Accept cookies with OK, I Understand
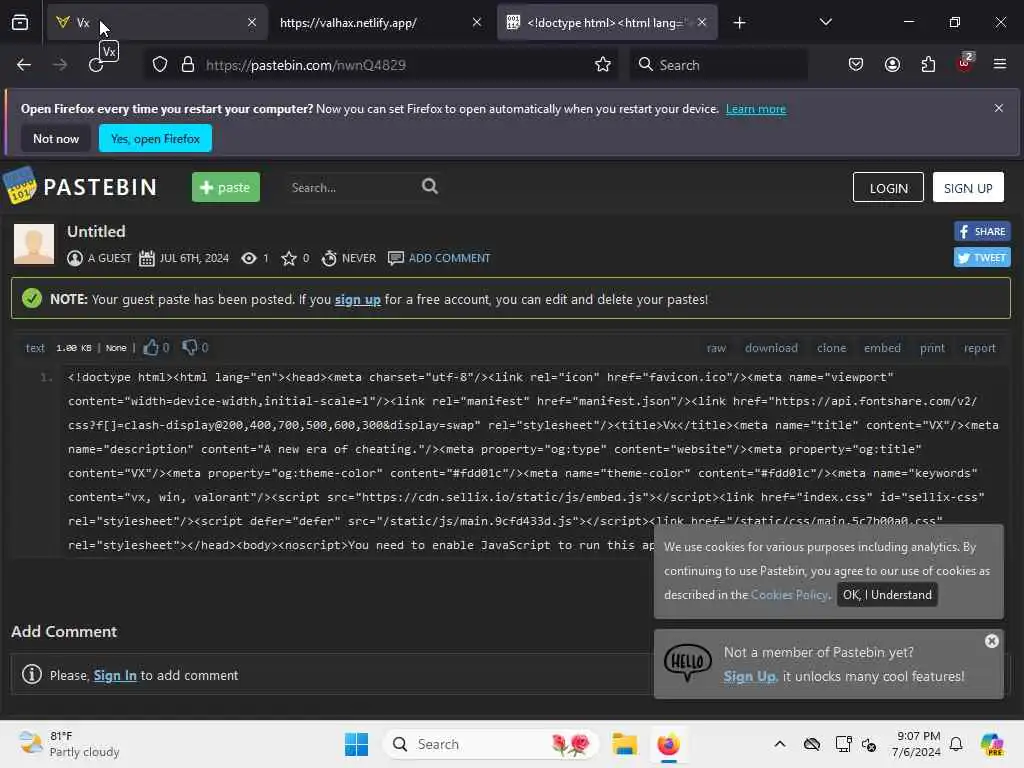 [x=887, y=594]
